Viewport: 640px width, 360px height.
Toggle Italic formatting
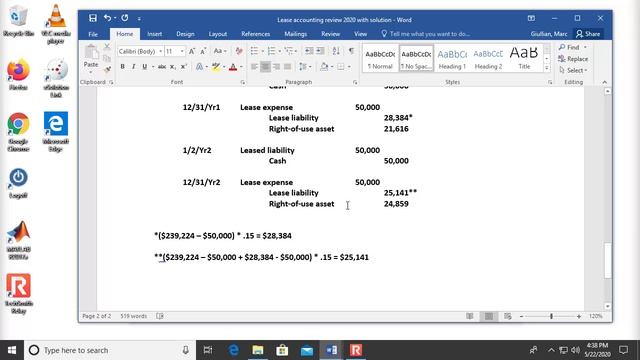(x=133, y=67)
